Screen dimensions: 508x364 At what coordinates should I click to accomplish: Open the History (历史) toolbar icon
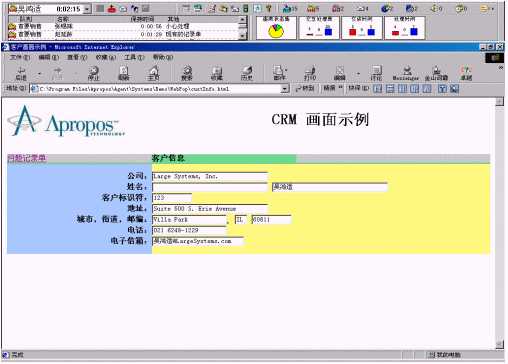pyautogui.click(x=247, y=73)
